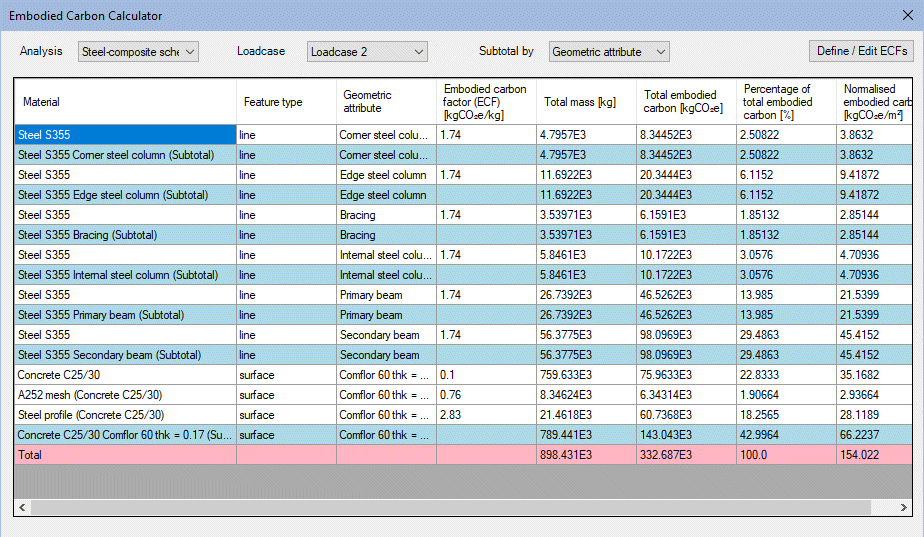Open the Subtotal by dropdown
924x537 pixels.
(x=609, y=51)
